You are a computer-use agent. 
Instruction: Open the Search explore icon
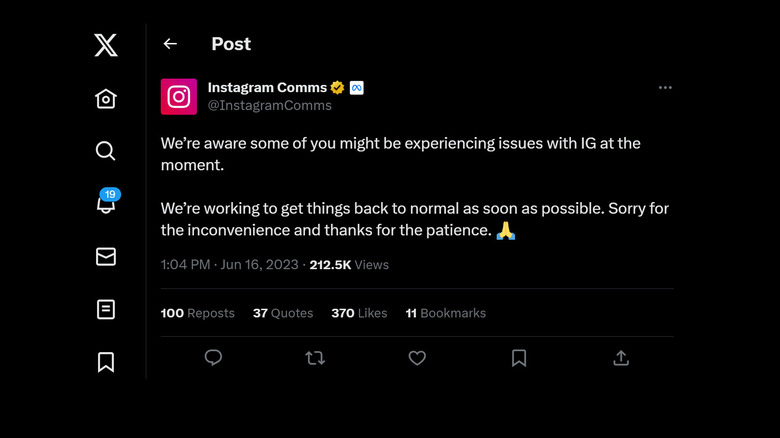[x=106, y=151]
